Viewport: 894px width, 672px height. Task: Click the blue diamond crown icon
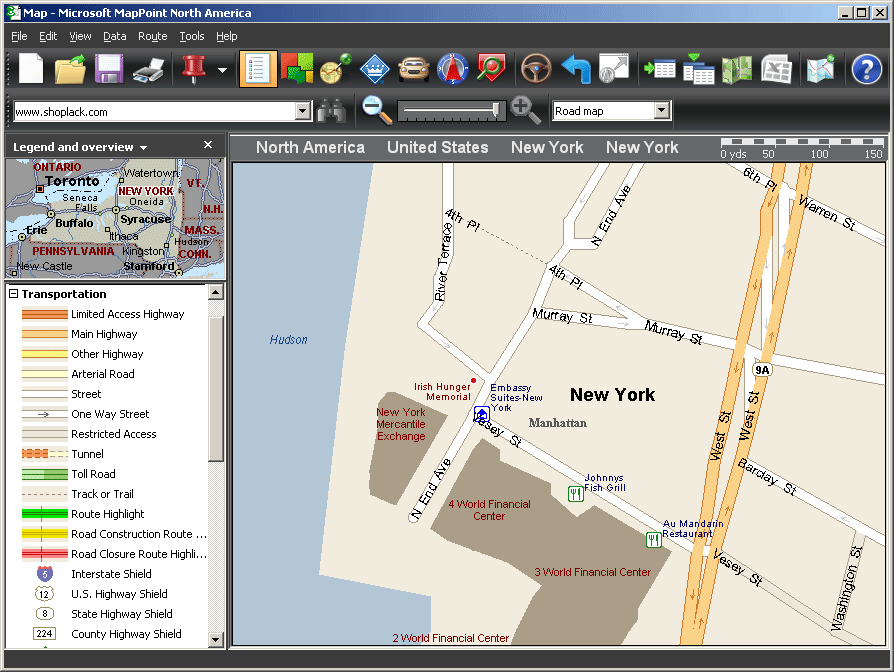(x=375, y=69)
